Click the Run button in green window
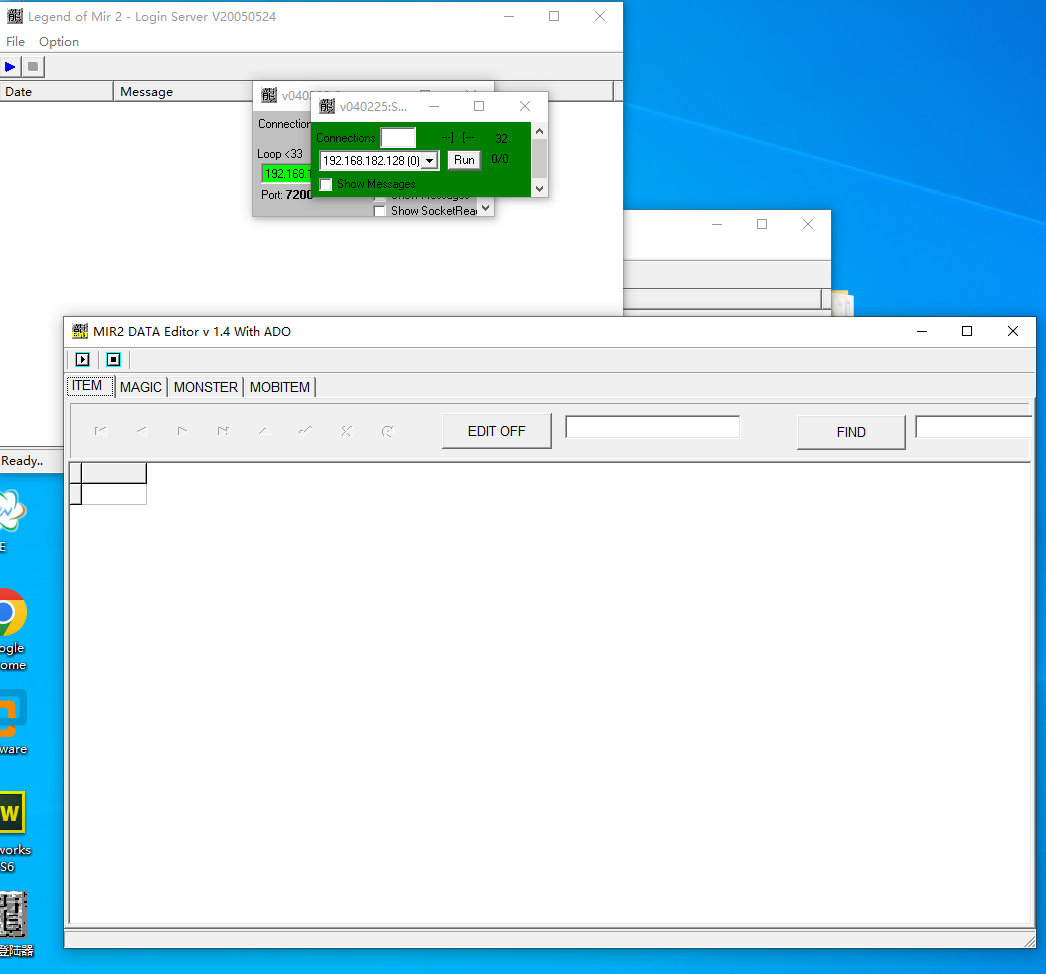Screen dimensions: 1046x974 [464, 160]
